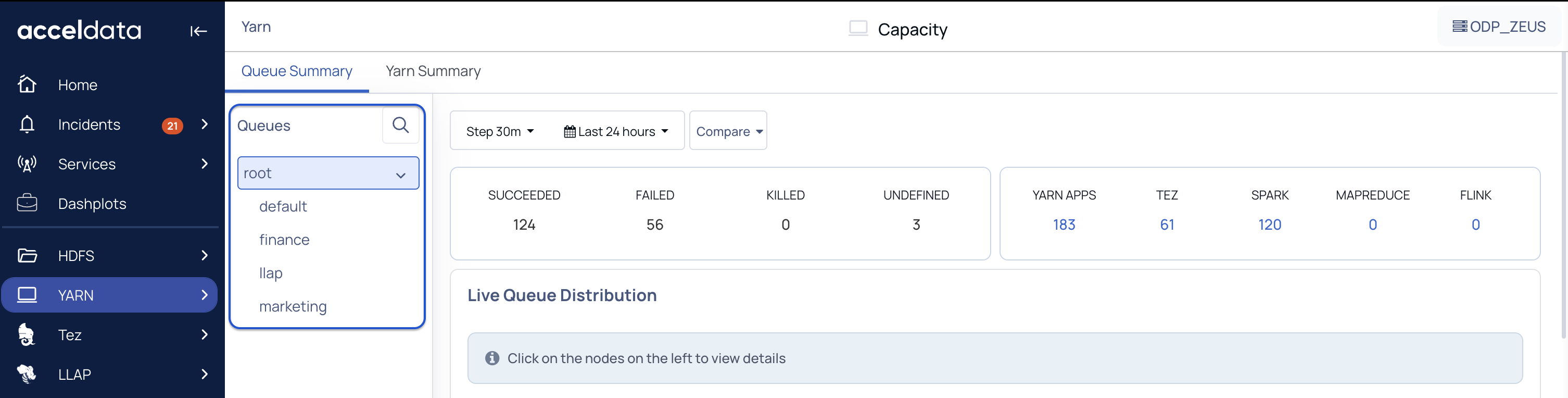Open the Step 30m dropdown
Image resolution: width=1568 pixels, height=398 pixels.
500,132
